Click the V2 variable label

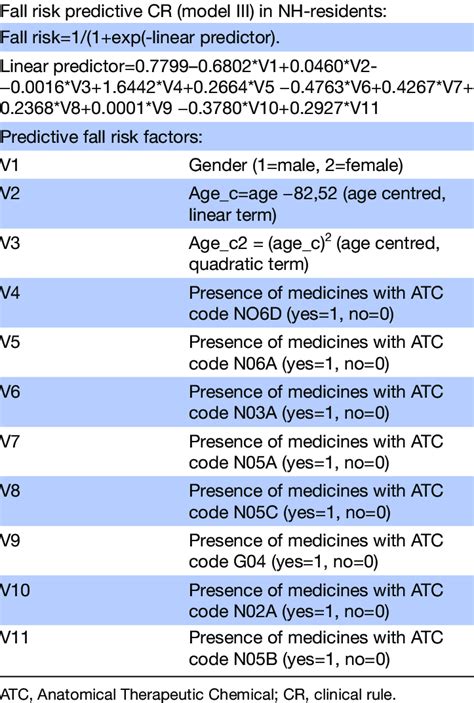point(10,193)
